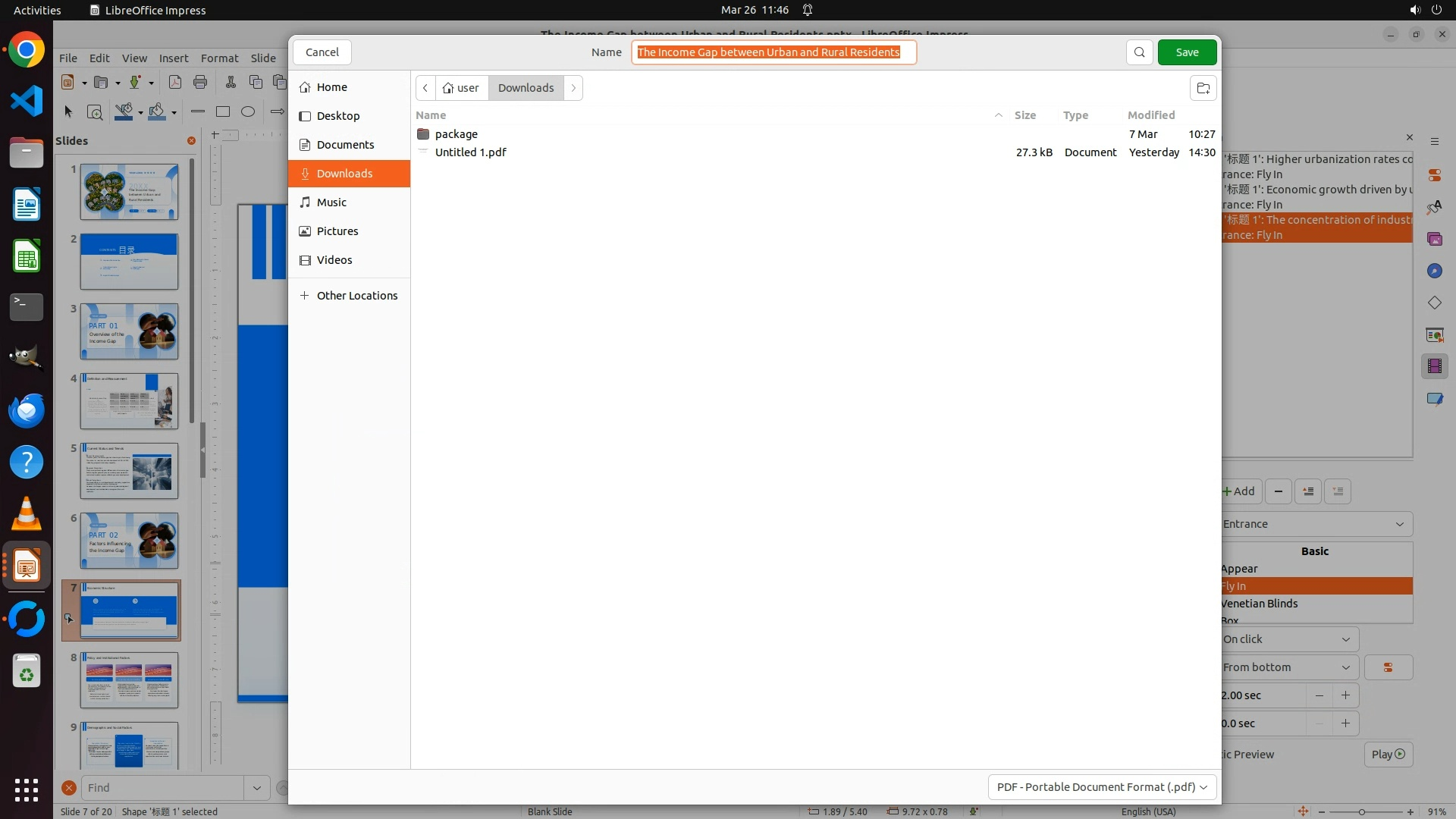Open Animation panel in sidebar
Screen dimensions: 1456x819
click(x=1434, y=366)
